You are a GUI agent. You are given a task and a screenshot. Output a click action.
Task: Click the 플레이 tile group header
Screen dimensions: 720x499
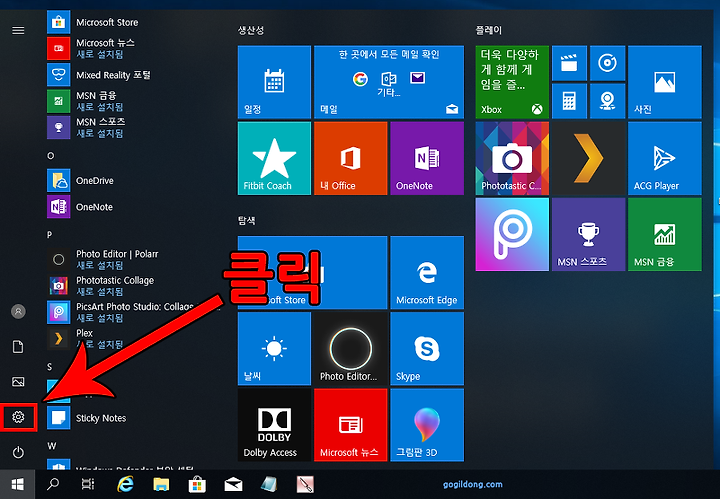[x=489, y=30]
